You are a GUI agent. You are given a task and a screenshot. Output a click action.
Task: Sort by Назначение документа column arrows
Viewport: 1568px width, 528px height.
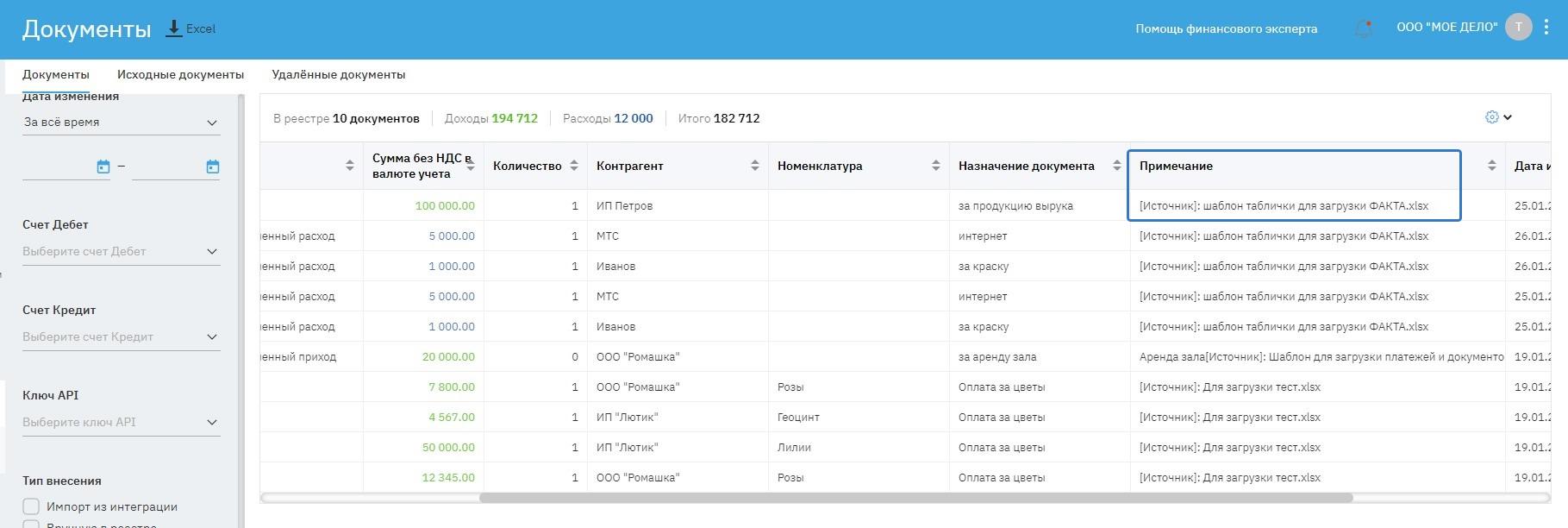[1117, 166]
